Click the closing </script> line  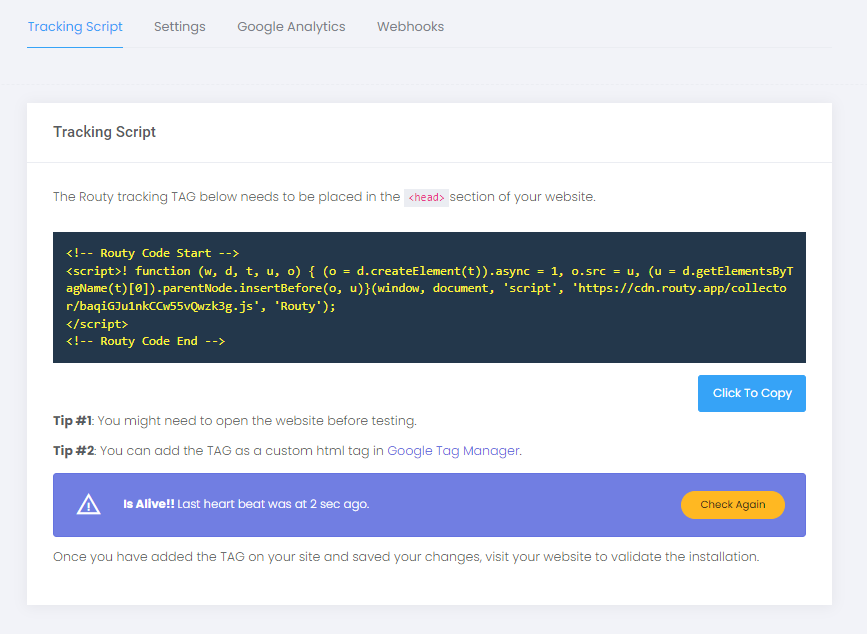coord(97,324)
